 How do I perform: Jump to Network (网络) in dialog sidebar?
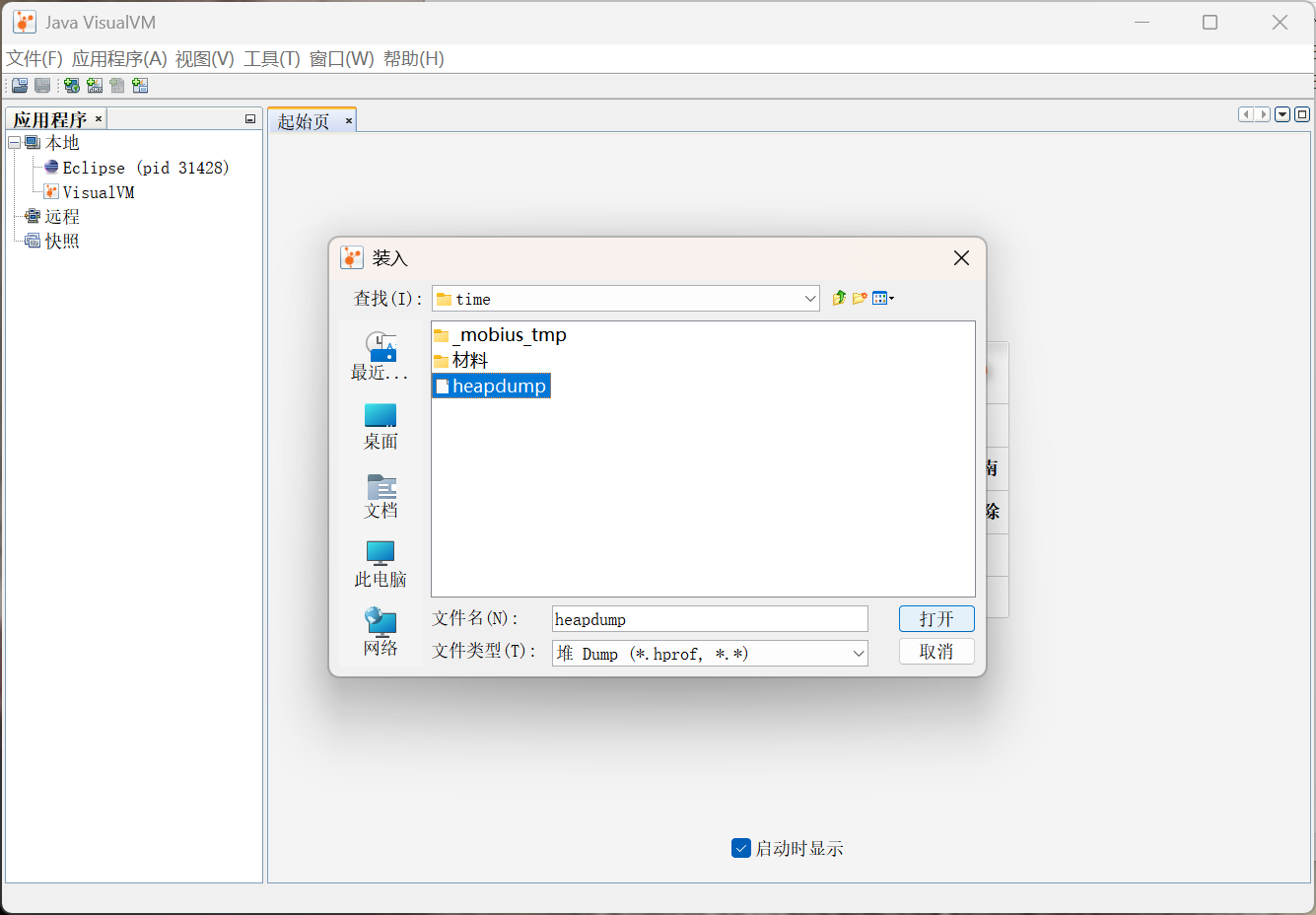(x=381, y=633)
